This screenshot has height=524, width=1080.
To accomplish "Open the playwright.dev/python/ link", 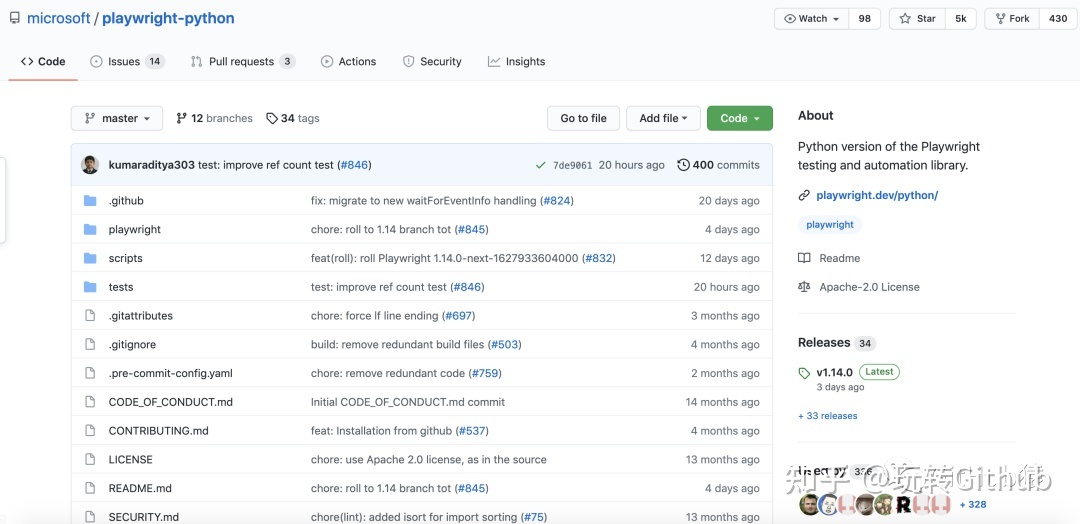I will tap(877, 196).
